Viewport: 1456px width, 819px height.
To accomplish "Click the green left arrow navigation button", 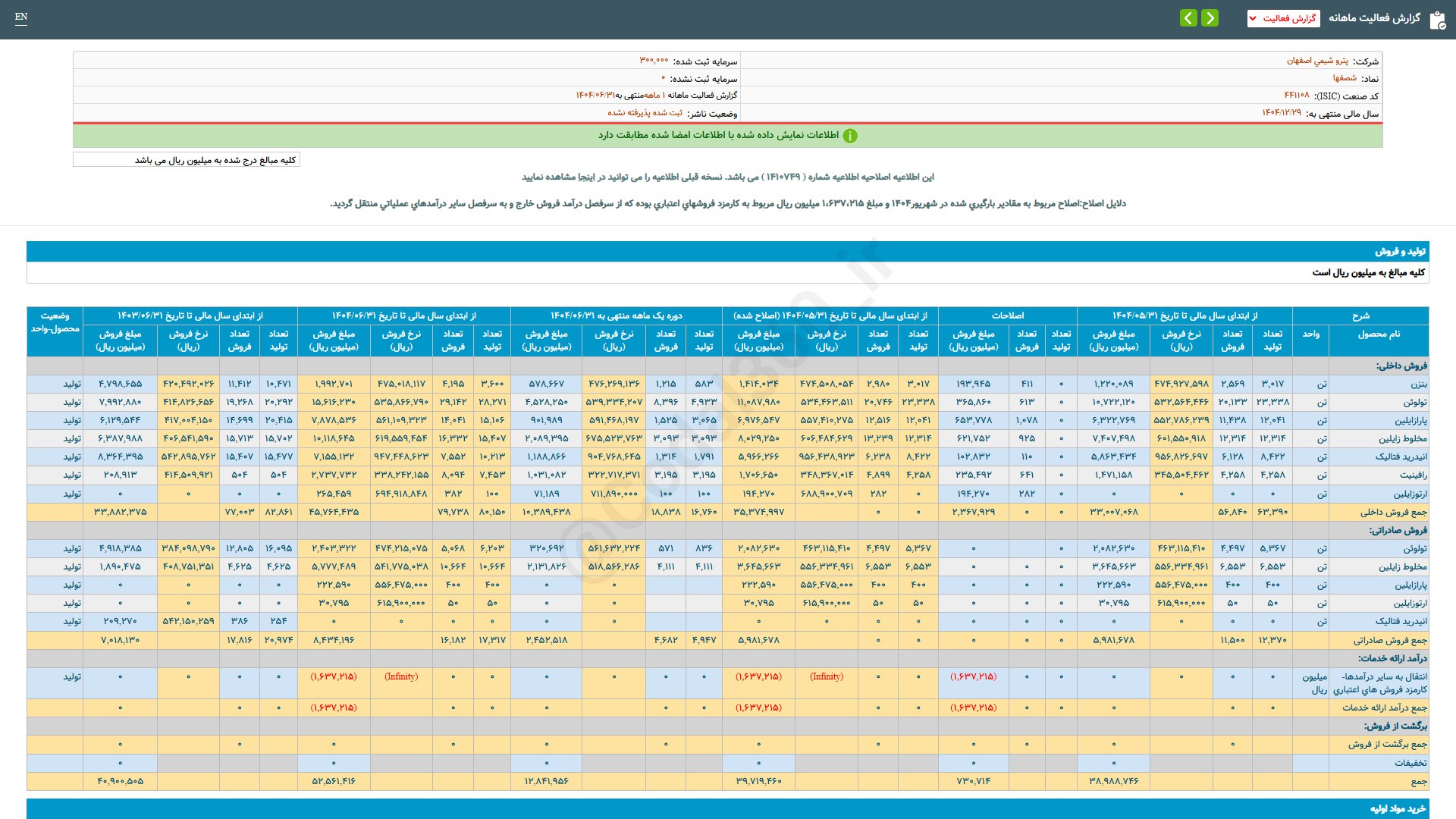I will [1188, 18].
